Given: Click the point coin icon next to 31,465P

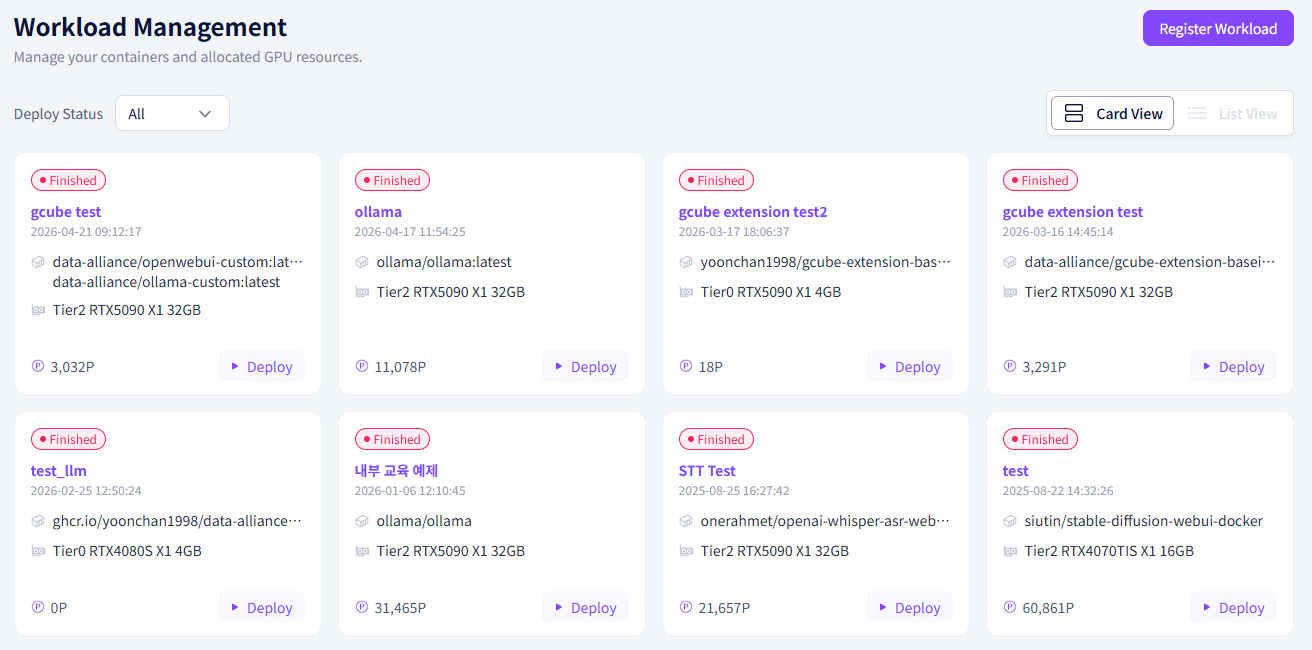Looking at the screenshot, I should [362, 607].
